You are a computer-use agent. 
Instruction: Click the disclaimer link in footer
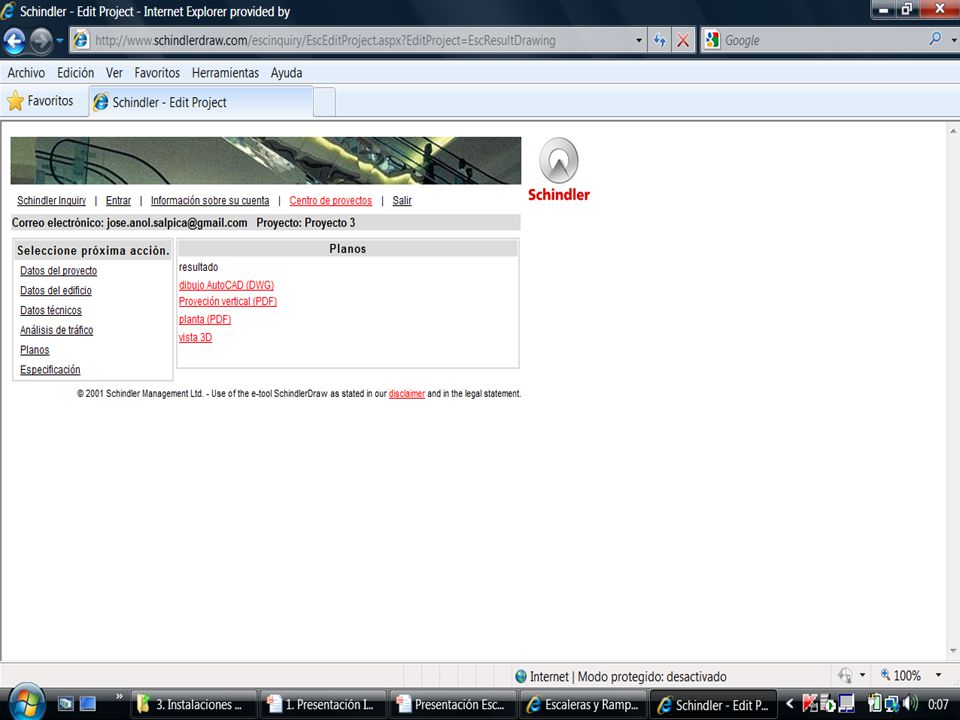(407, 394)
